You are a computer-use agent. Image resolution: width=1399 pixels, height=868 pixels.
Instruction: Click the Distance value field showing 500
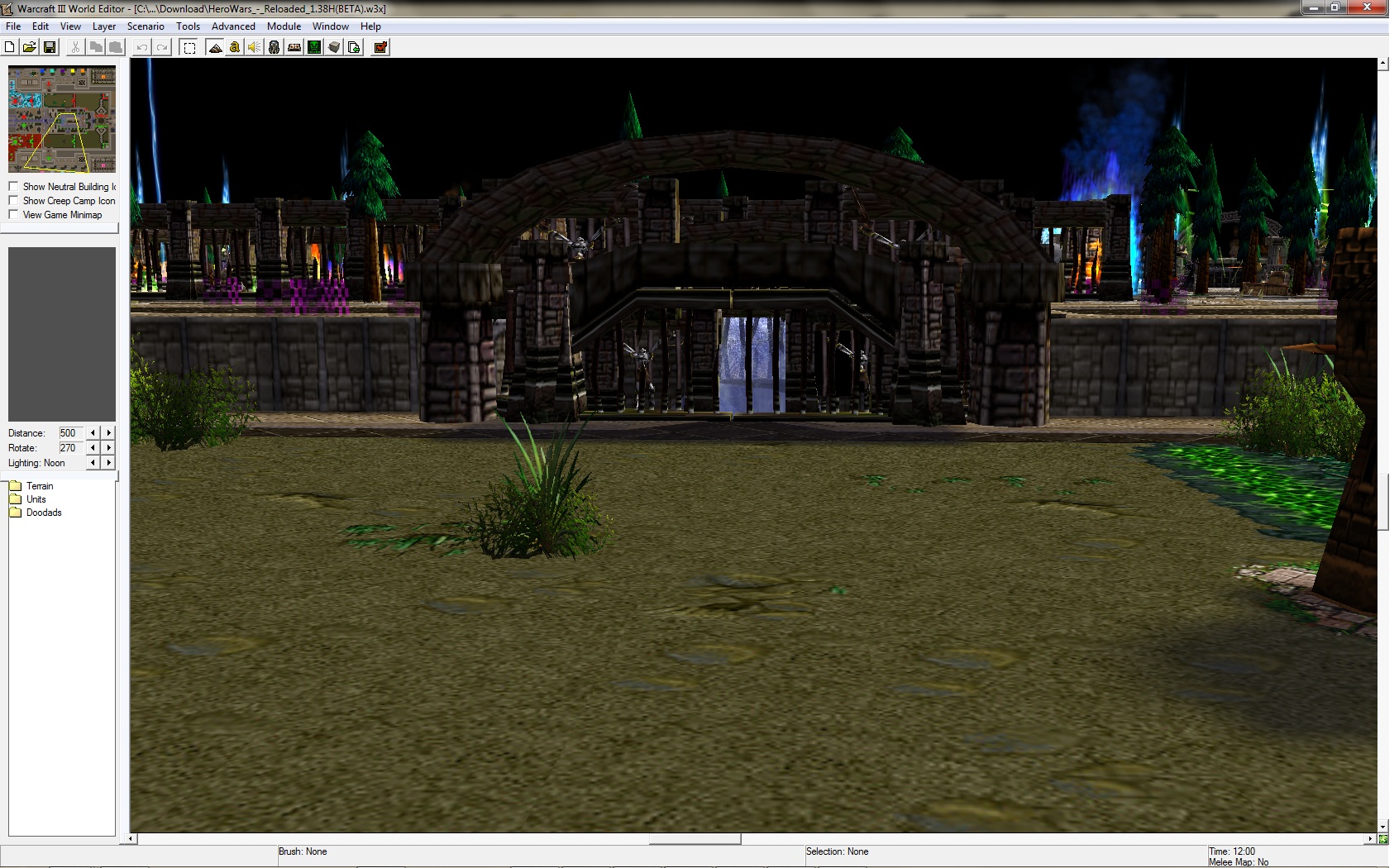pos(71,433)
